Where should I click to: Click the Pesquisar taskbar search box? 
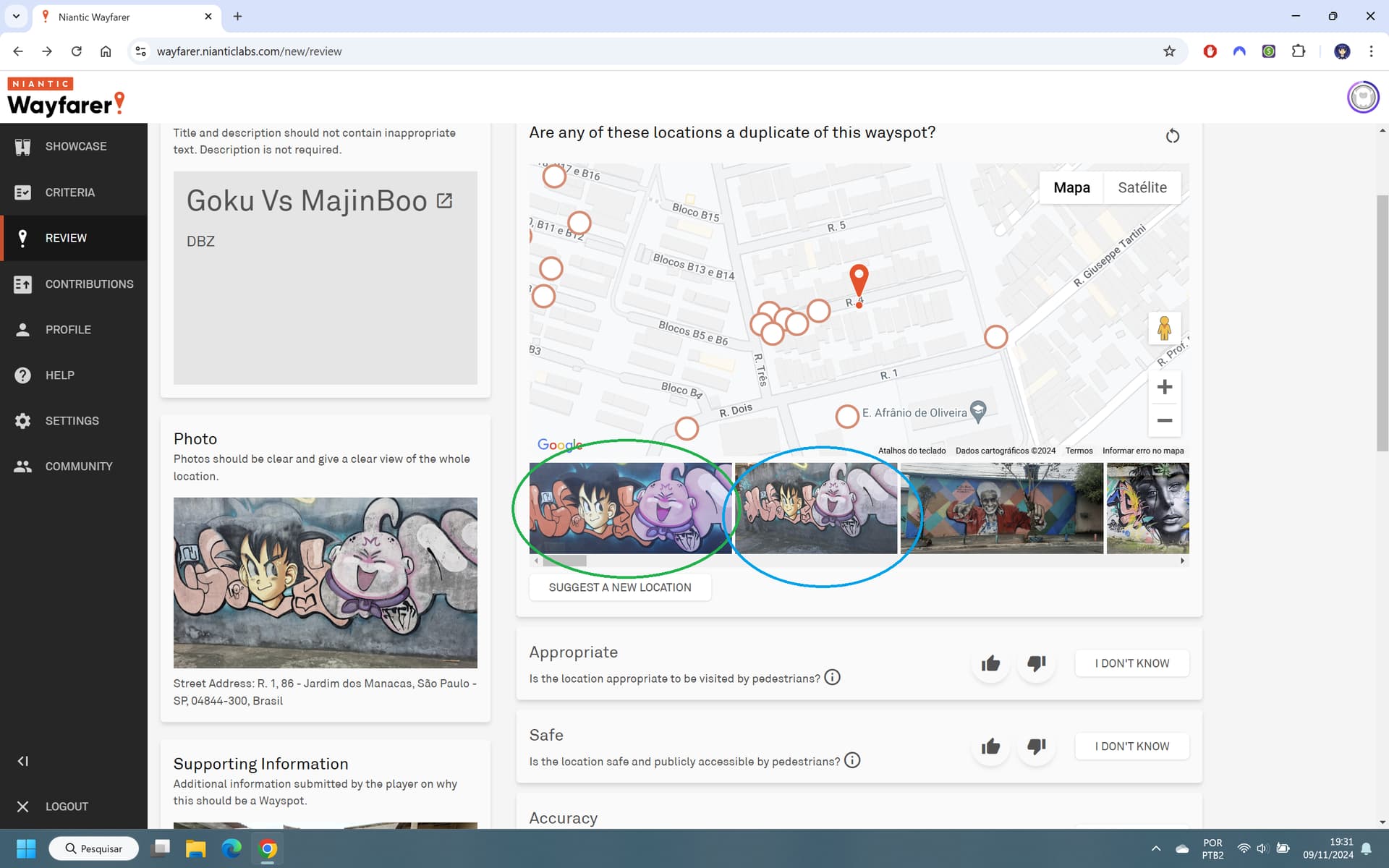[94, 848]
